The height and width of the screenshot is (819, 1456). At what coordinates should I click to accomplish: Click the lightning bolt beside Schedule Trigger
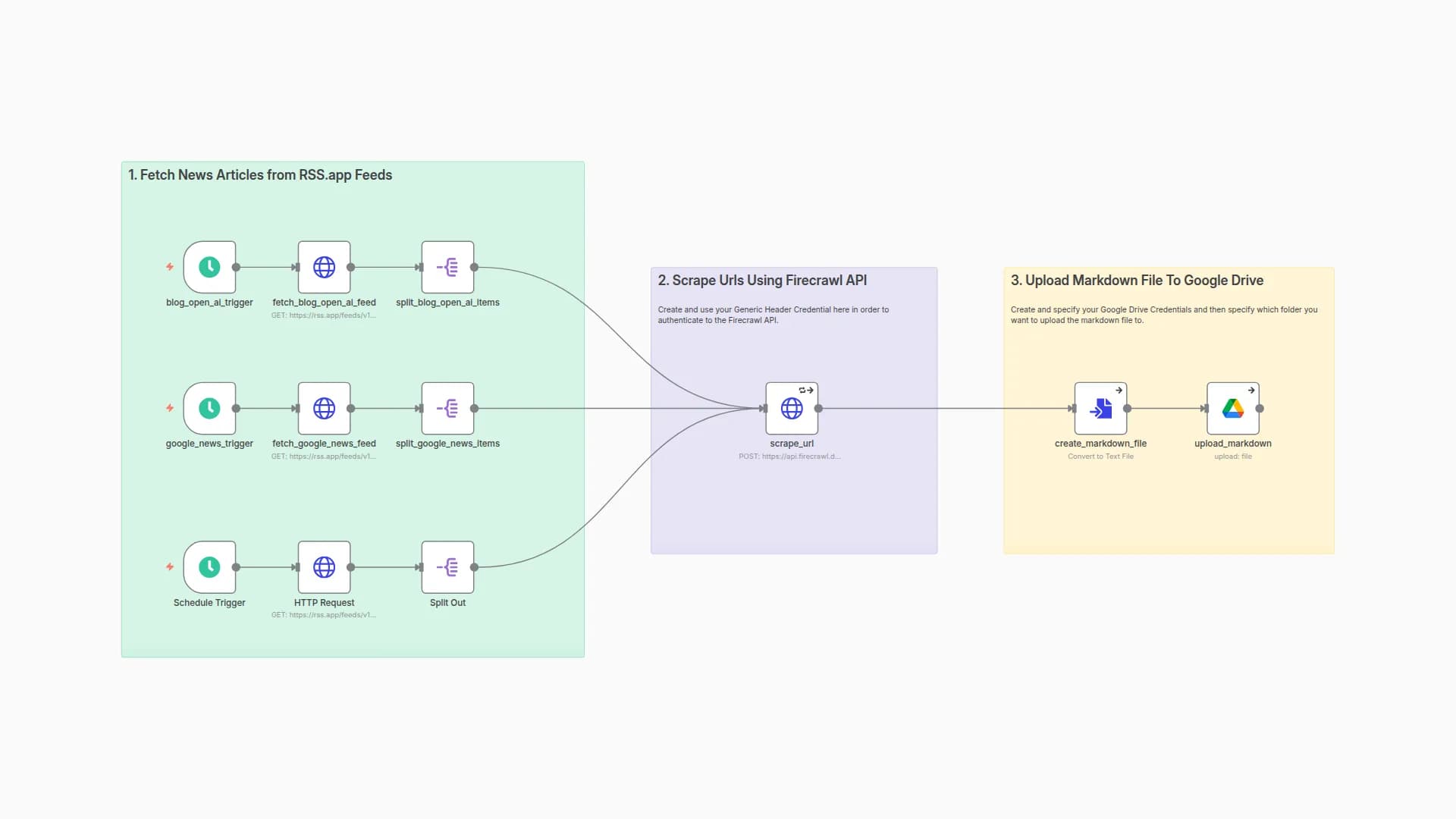169,564
